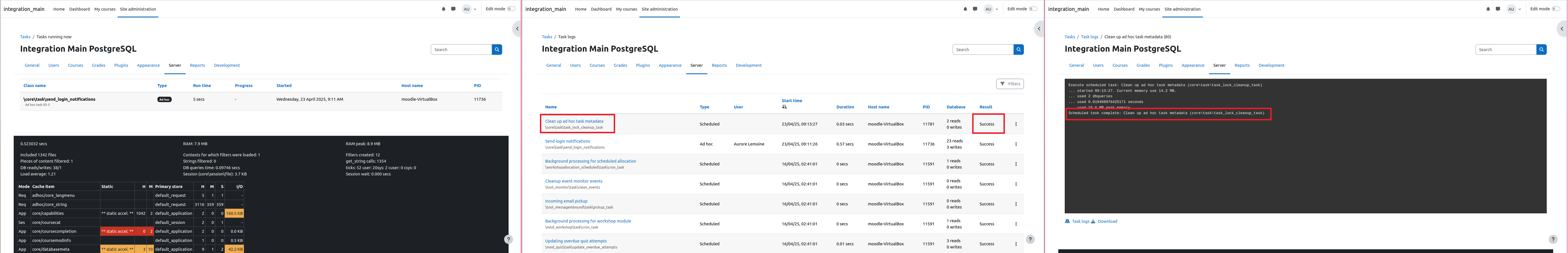Screen dimensions: 1568x253
Task: Open notifications bell in Task logs window
Action: click(x=965, y=9)
